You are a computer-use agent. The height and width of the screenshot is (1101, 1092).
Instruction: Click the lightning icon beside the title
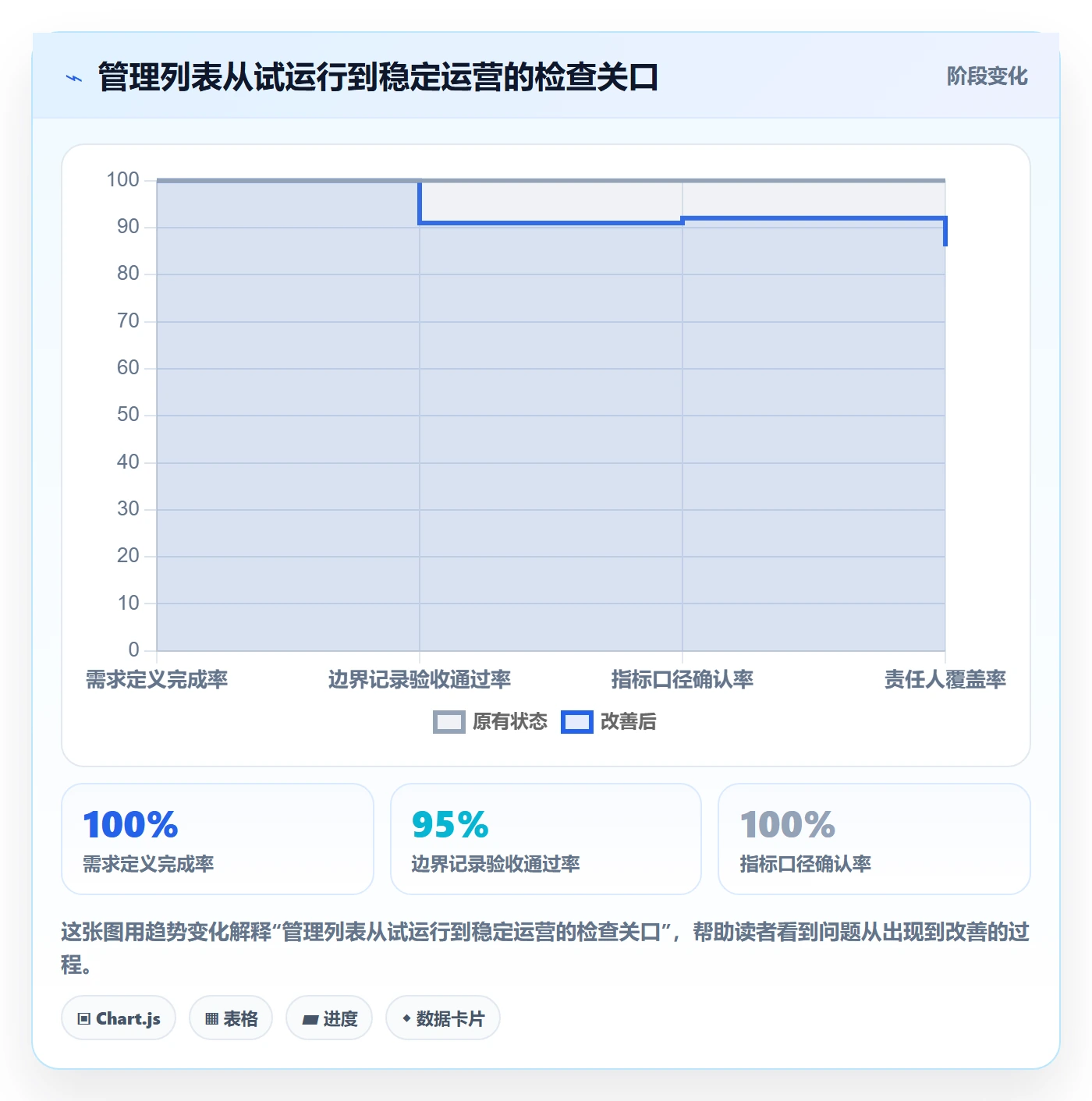(x=74, y=78)
